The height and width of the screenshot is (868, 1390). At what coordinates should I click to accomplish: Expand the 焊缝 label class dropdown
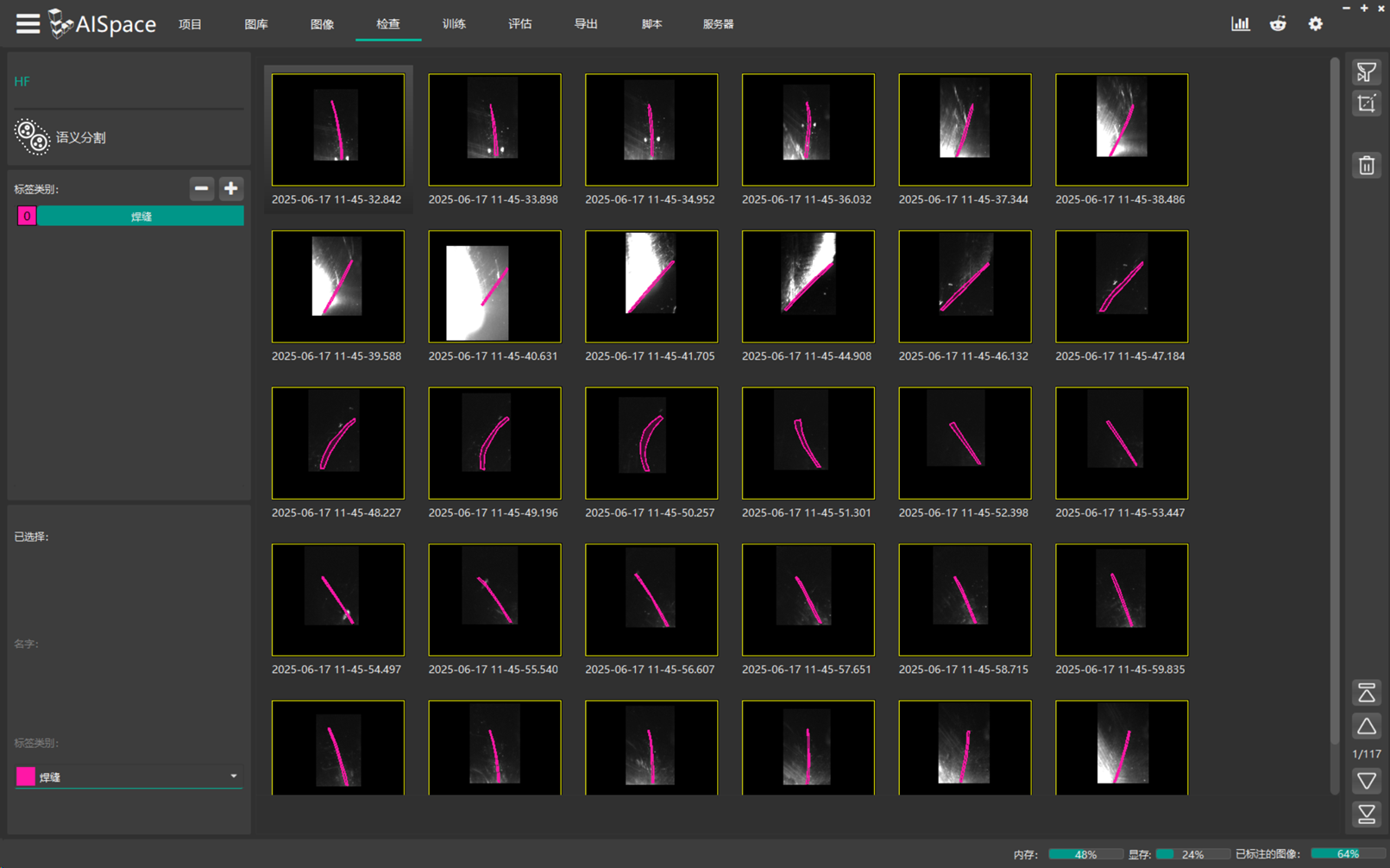click(233, 777)
